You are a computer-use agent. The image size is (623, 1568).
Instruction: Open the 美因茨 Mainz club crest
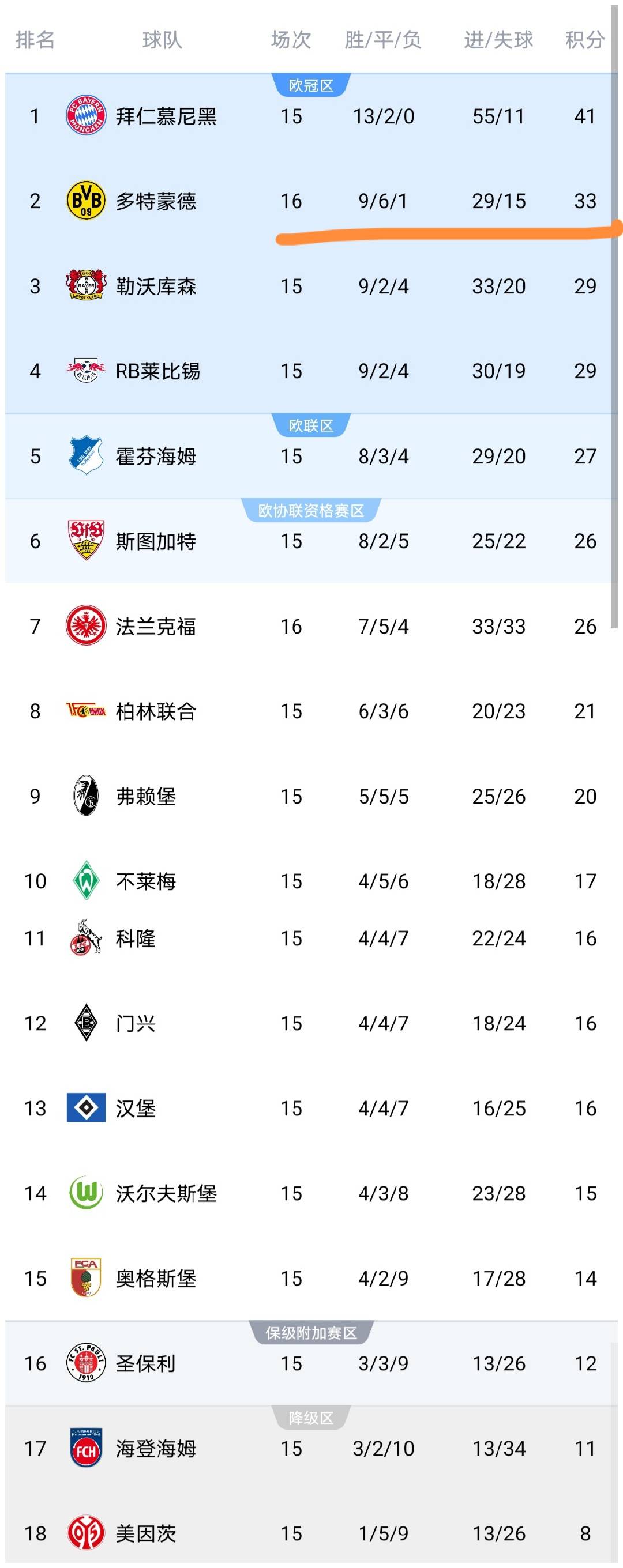(x=87, y=1532)
